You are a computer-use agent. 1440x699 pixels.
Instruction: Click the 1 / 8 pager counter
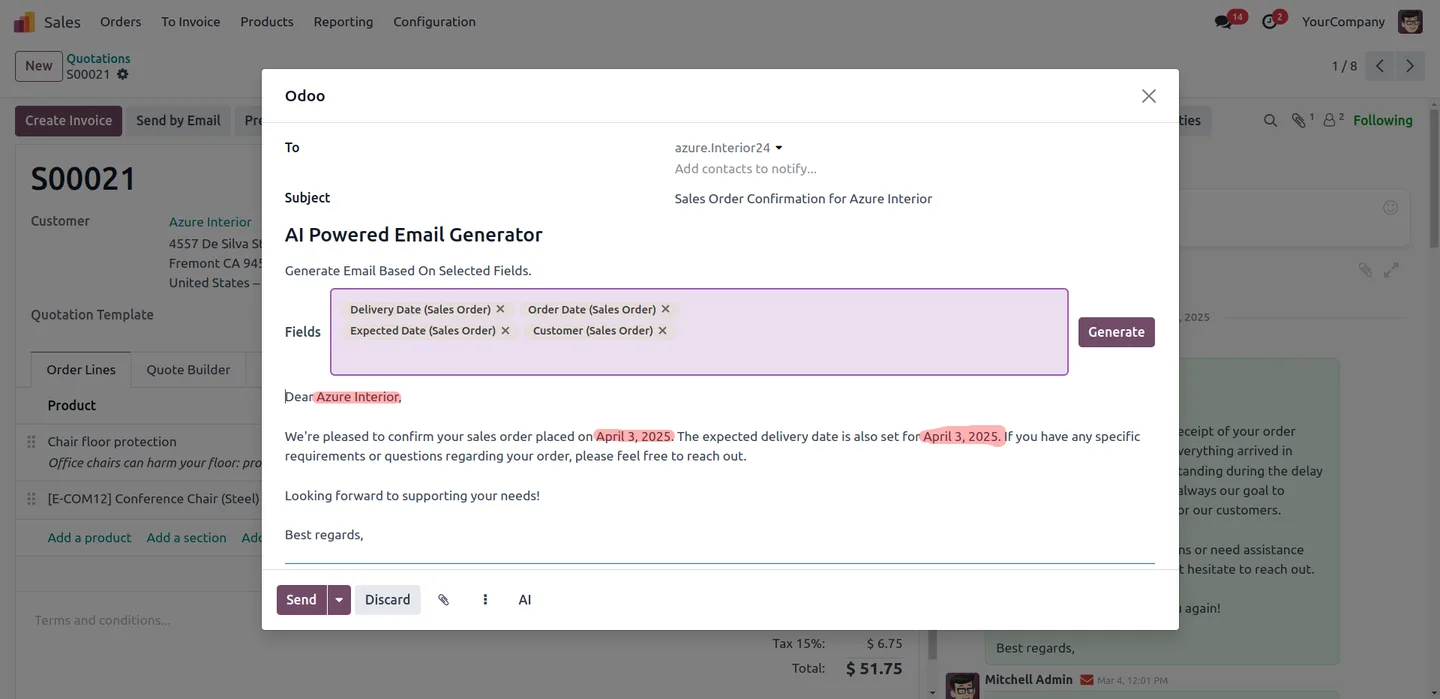pos(1344,66)
